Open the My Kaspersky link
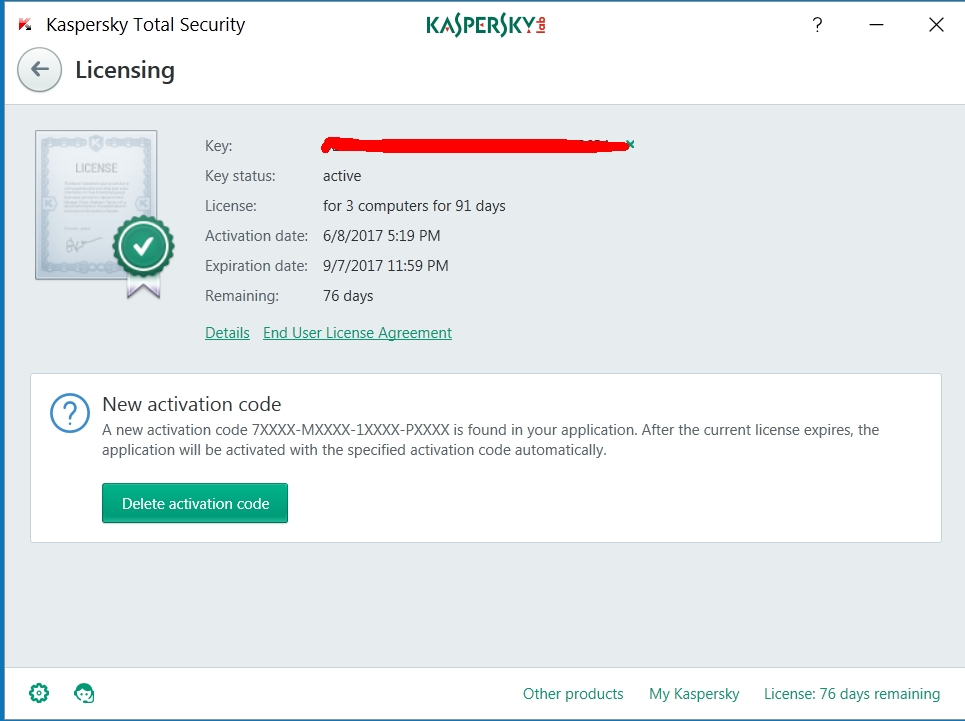This screenshot has height=721, width=965. pos(694,694)
